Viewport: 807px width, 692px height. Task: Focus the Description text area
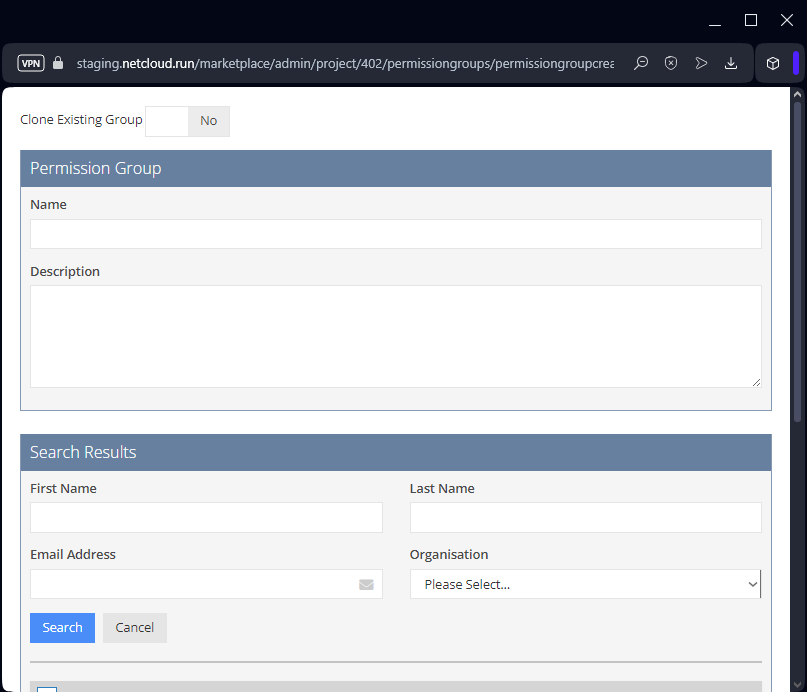[395, 336]
